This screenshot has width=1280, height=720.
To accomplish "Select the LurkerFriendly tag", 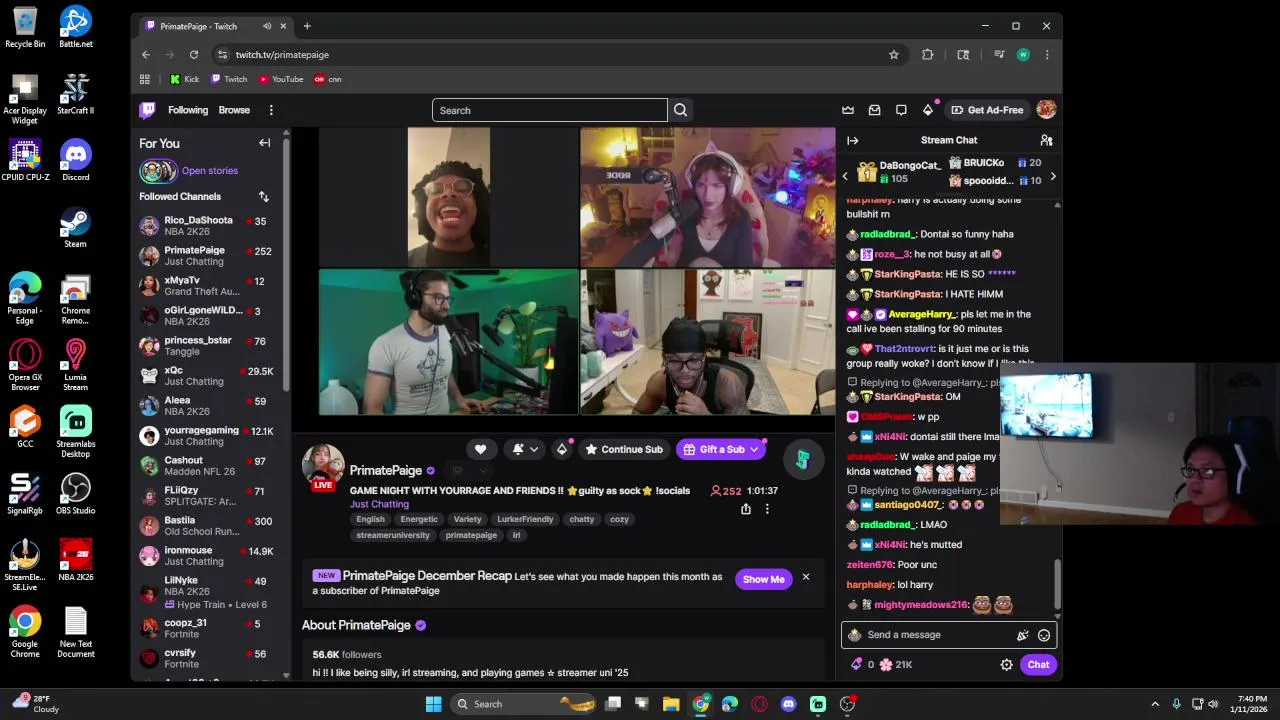I will pyautogui.click(x=525, y=519).
